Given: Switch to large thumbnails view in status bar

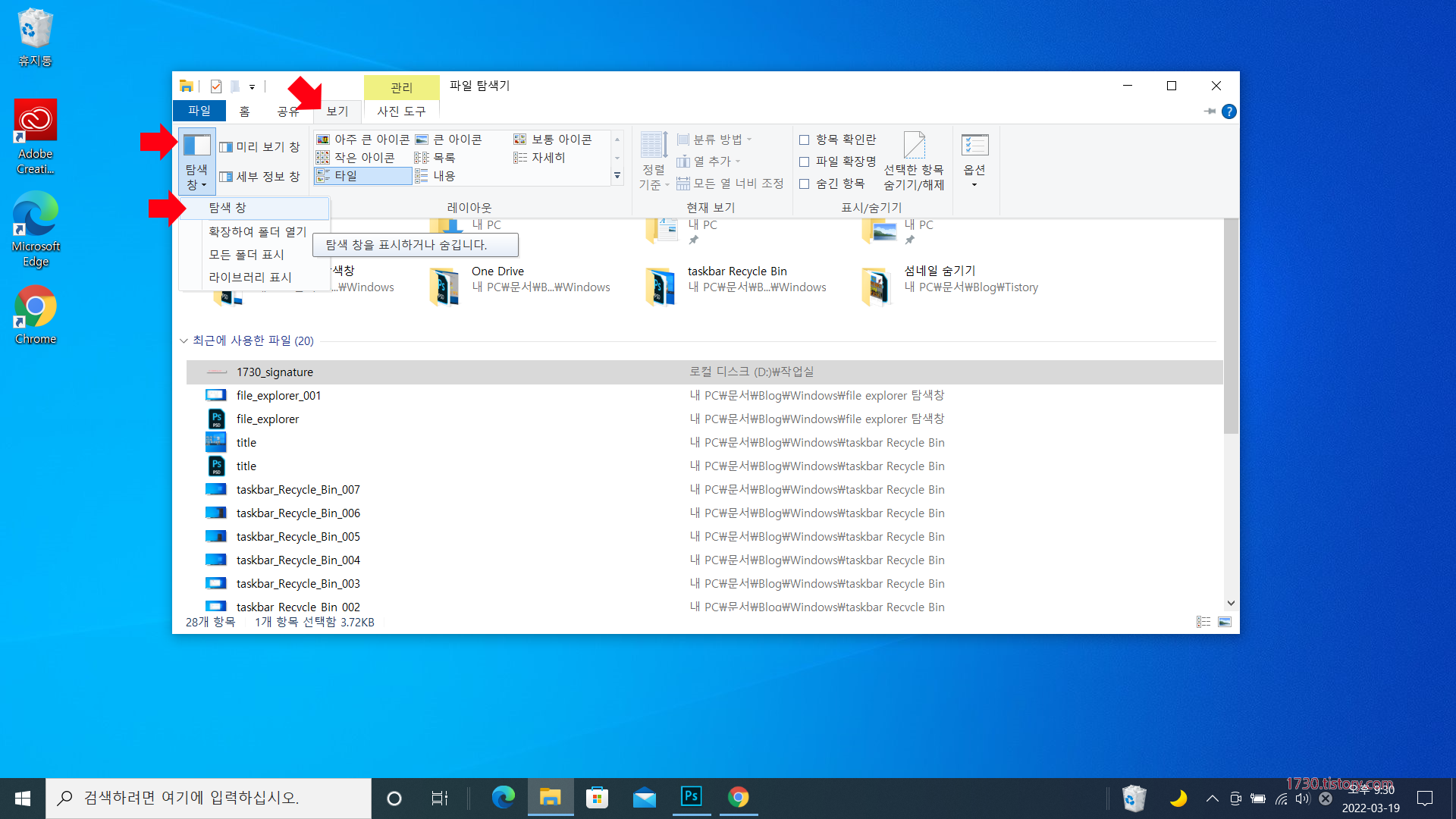Looking at the screenshot, I should (1225, 622).
